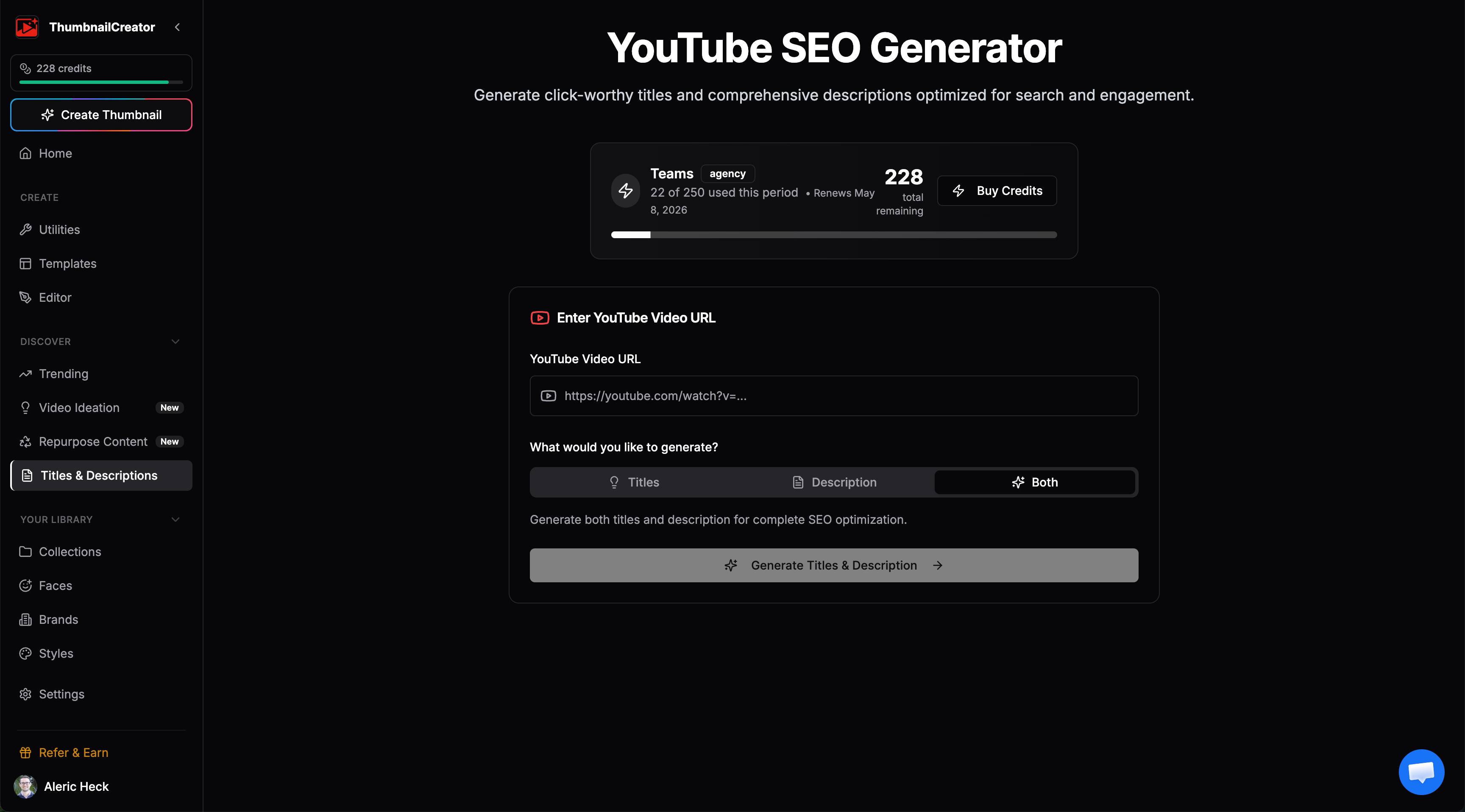Screen dimensions: 1465x812
Task: Open the Home page
Action: point(101,153)
